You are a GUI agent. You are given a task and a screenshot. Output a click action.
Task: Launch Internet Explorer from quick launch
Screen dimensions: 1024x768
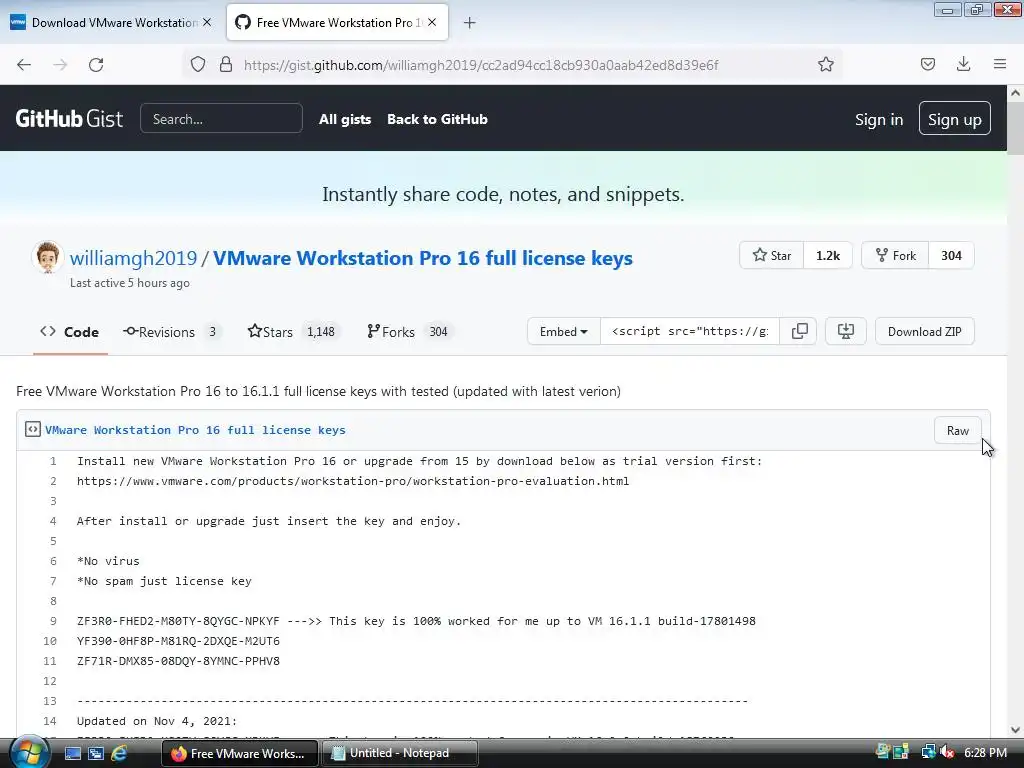[x=119, y=753]
